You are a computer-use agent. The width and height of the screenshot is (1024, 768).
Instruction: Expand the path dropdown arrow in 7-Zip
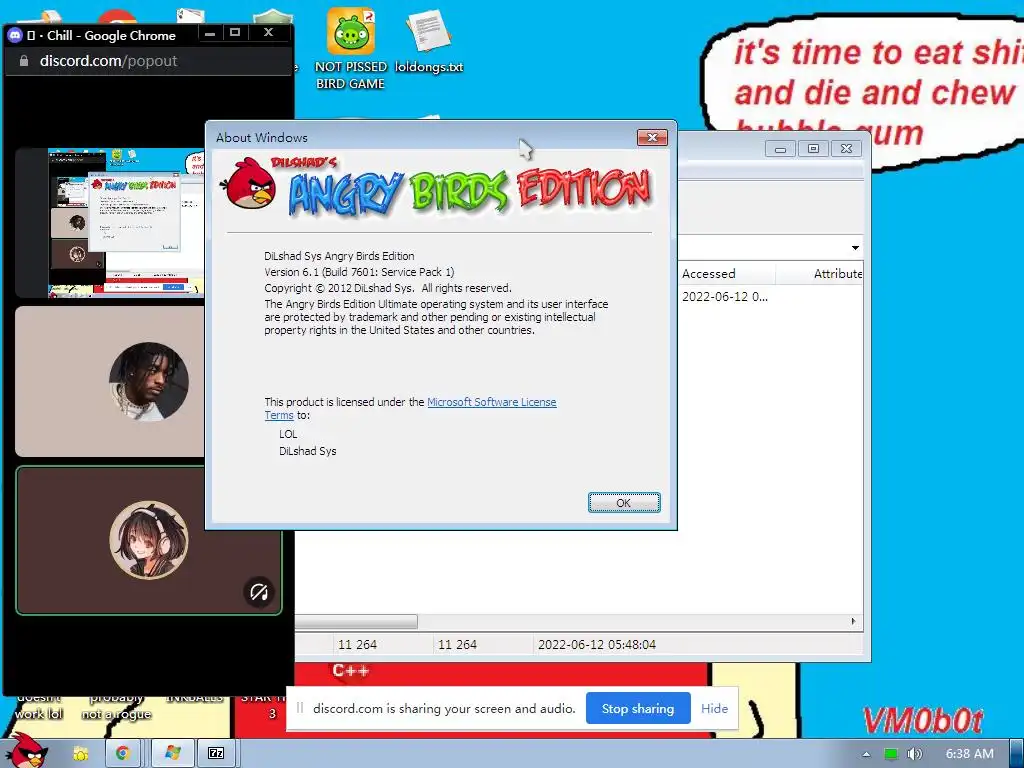(x=855, y=248)
